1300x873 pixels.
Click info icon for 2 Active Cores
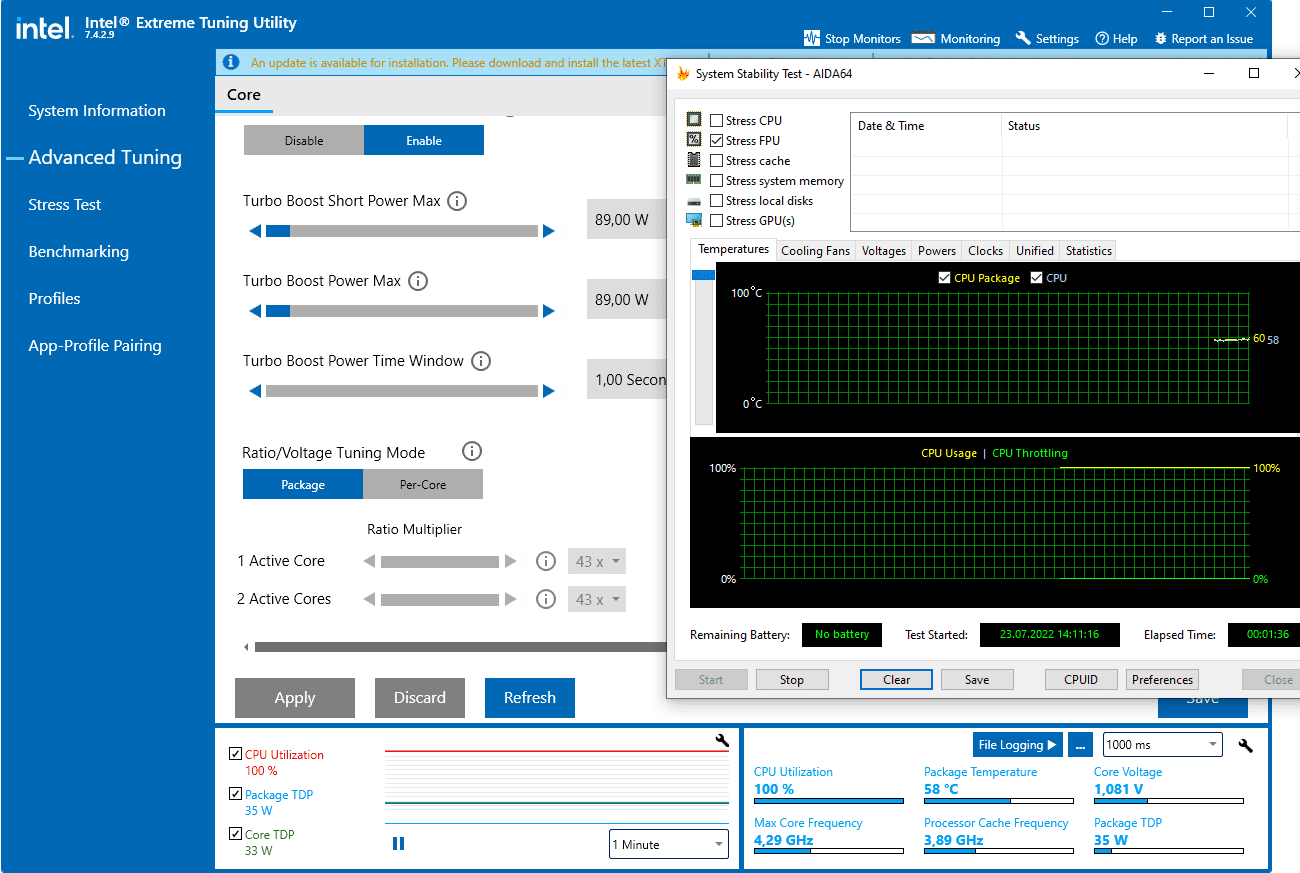pyautogui.click(x=546, y=599)
